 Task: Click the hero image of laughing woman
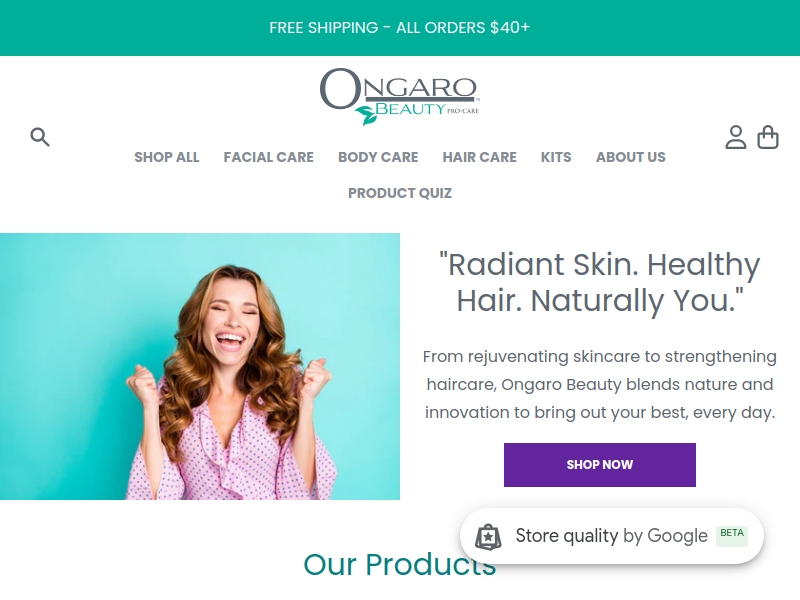[200, 366]
